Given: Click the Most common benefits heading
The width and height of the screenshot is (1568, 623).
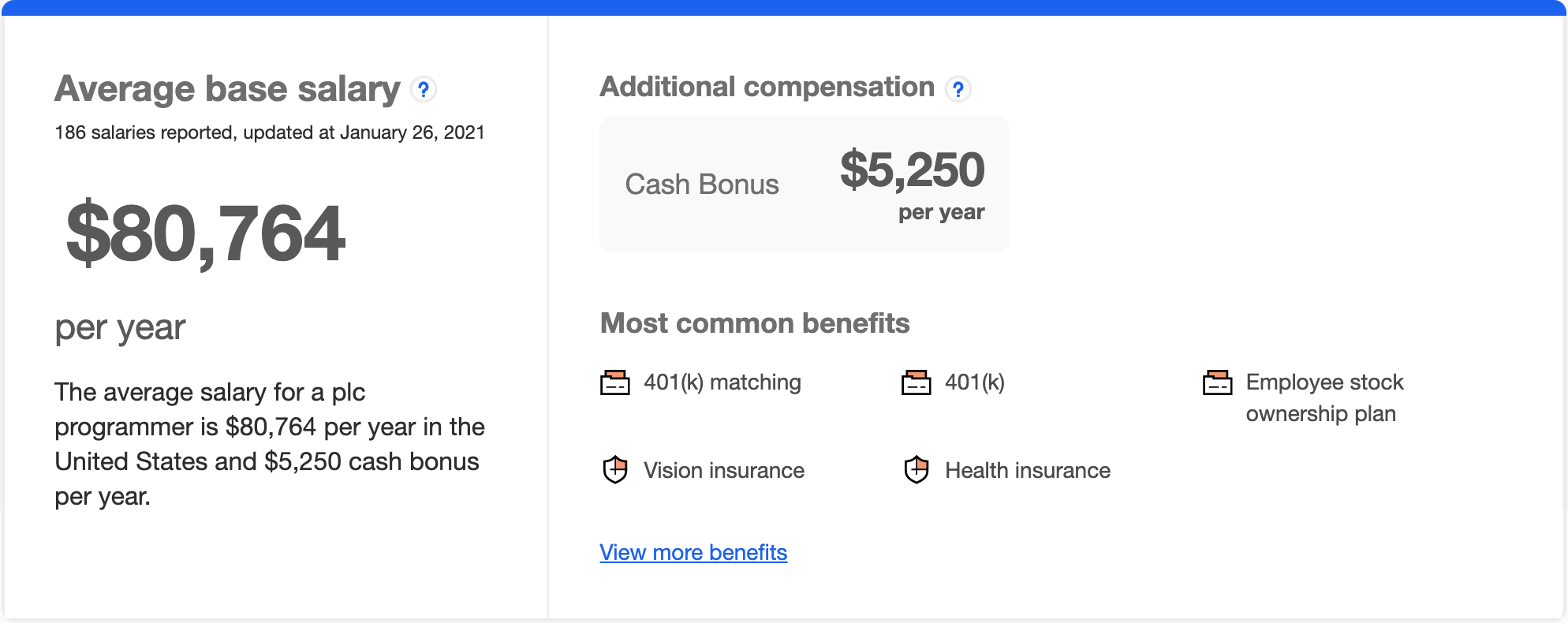Looking at the screenshot, I should pyautogui.click(x=755, y=323).
